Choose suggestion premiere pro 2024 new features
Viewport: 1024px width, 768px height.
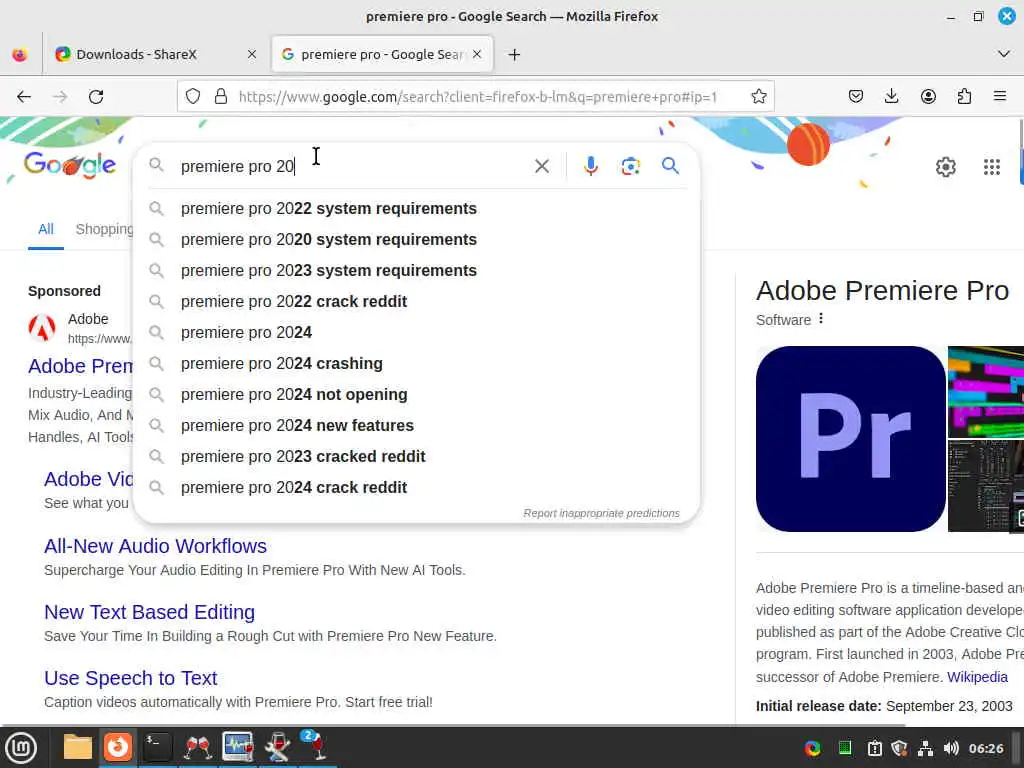(417, 425)
